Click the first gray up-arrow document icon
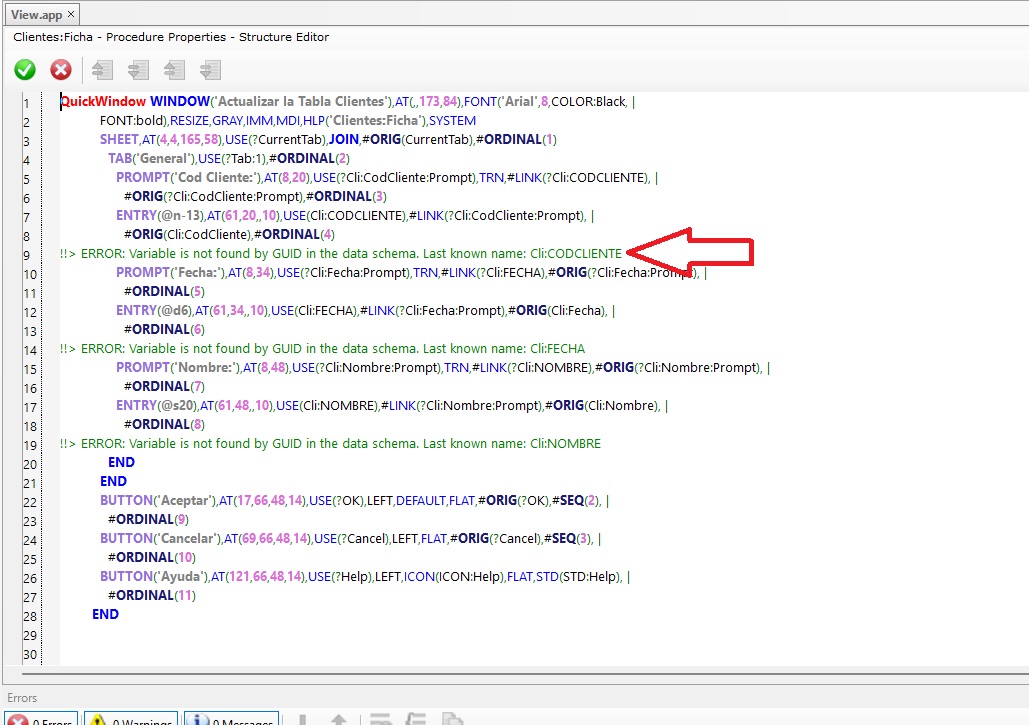The image size is (1029, 725). point(102,70)
